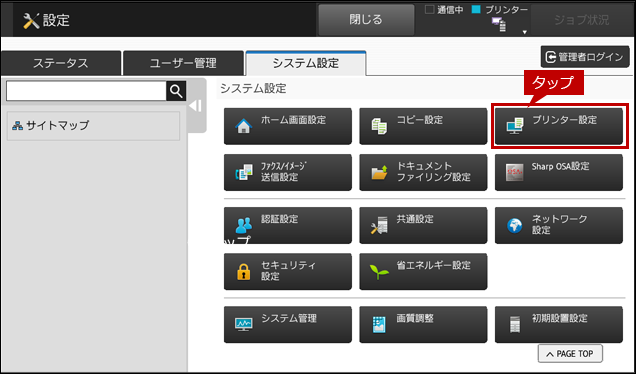
Task: Click the 通信中 status indicator box
Action: [x=430, y=10]
